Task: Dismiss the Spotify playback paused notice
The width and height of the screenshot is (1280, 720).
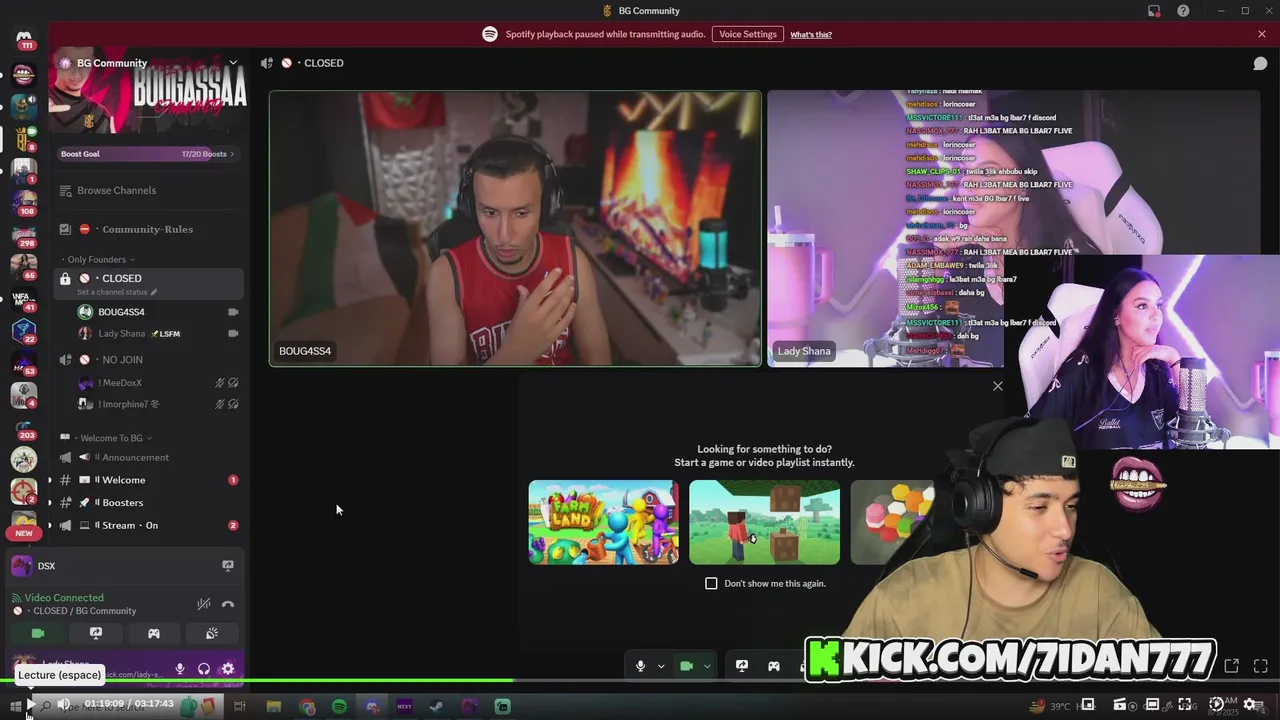Action: point(1261,34)
